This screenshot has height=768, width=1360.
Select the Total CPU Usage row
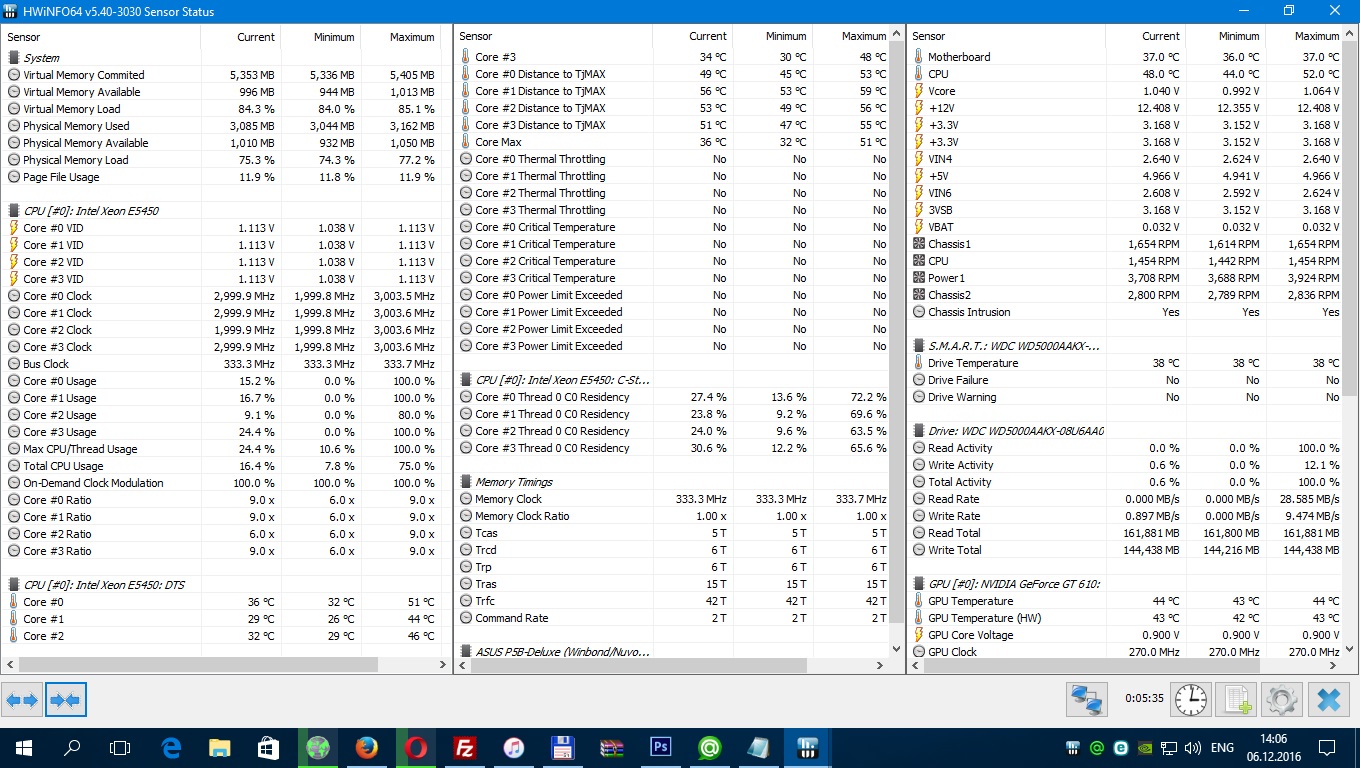point(223,466)
